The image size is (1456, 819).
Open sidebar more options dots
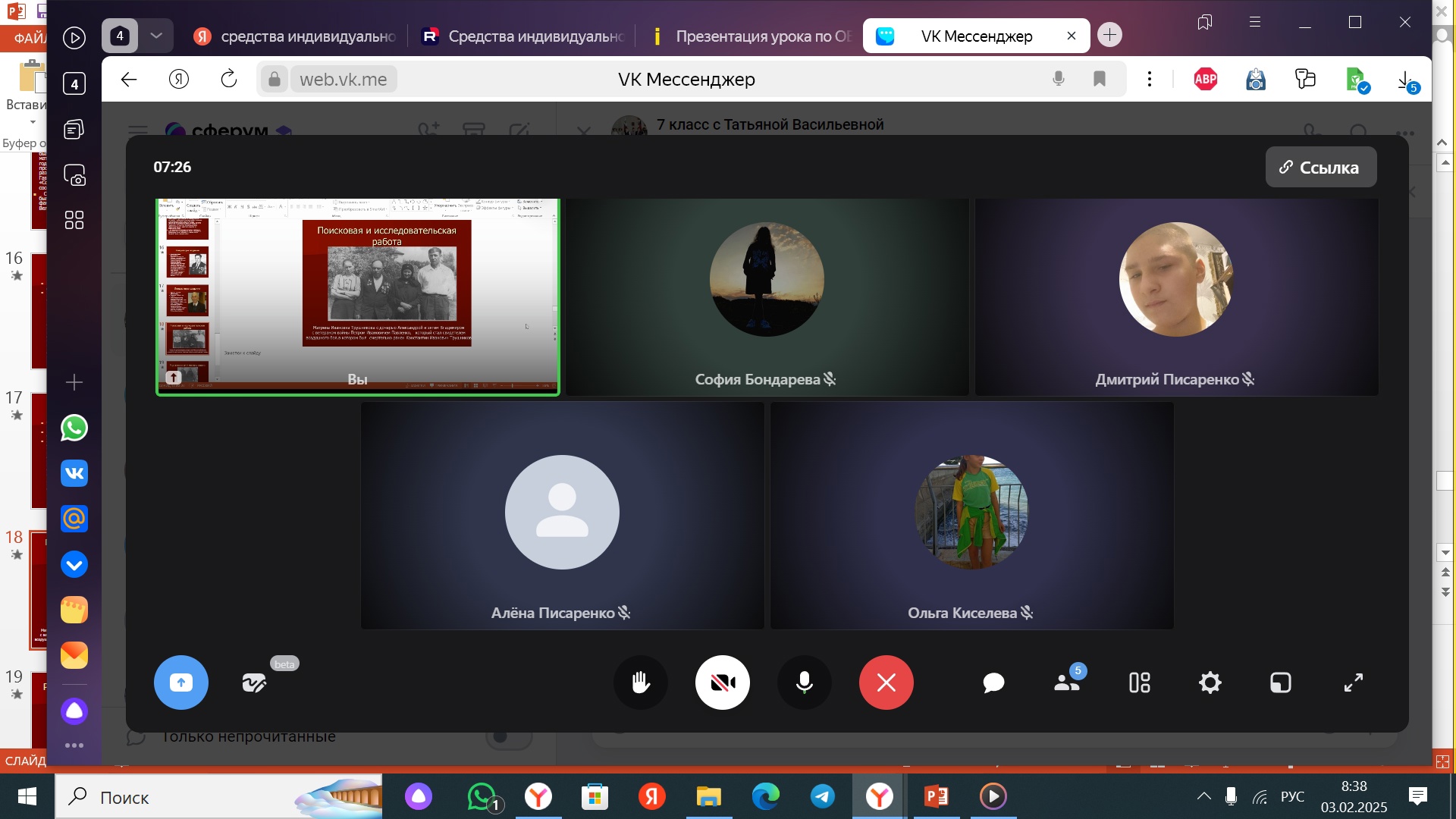[74, 745]
